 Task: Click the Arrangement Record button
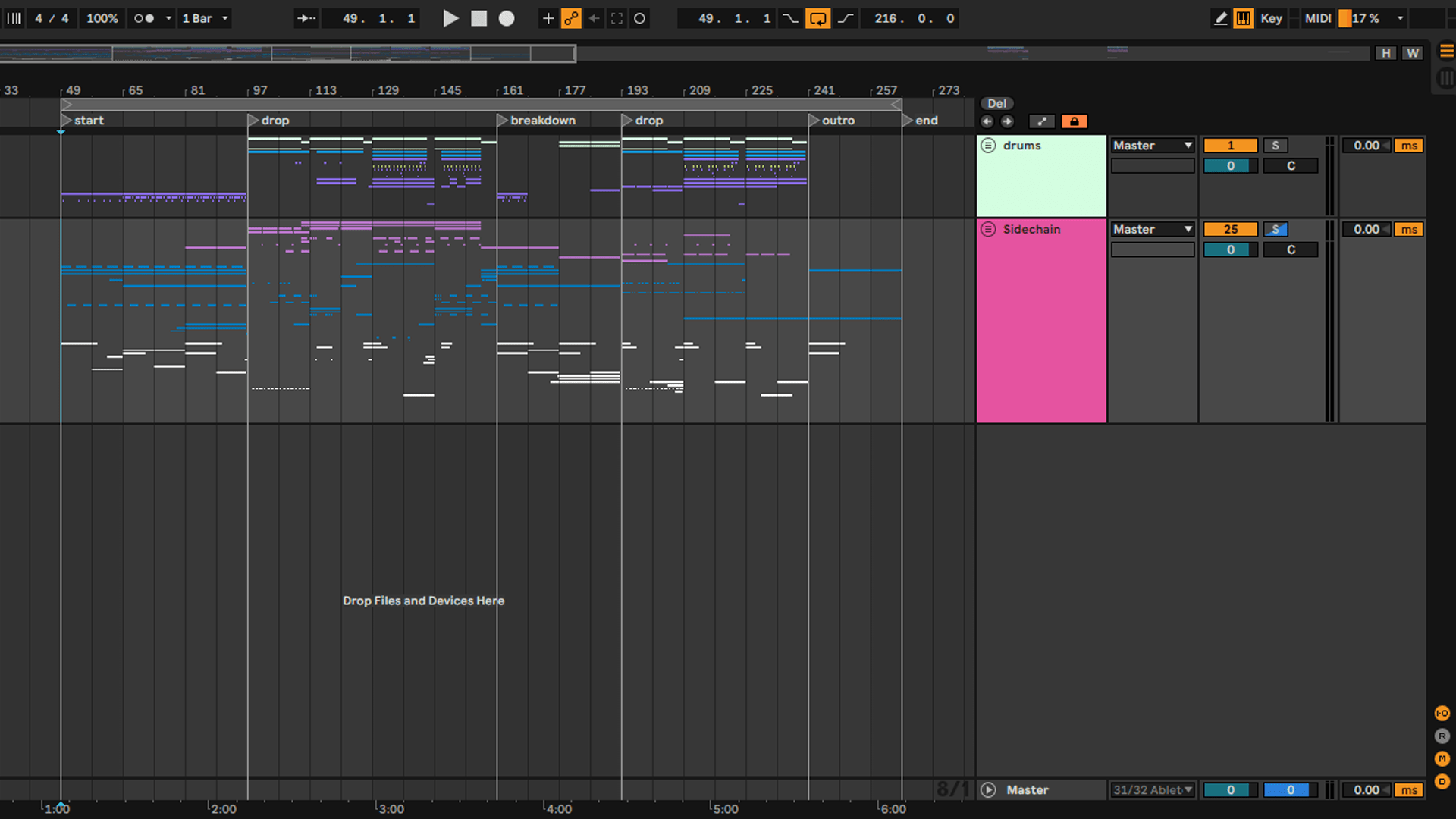pyautogui.click(x=507, y=18)
